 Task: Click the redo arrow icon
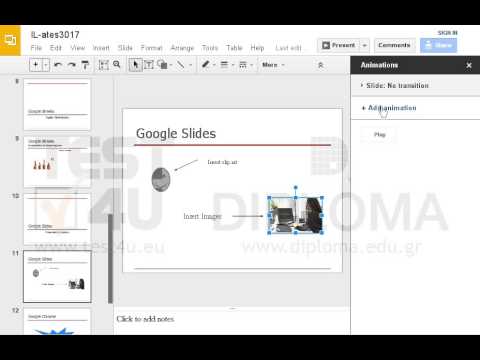coord(72,65)
